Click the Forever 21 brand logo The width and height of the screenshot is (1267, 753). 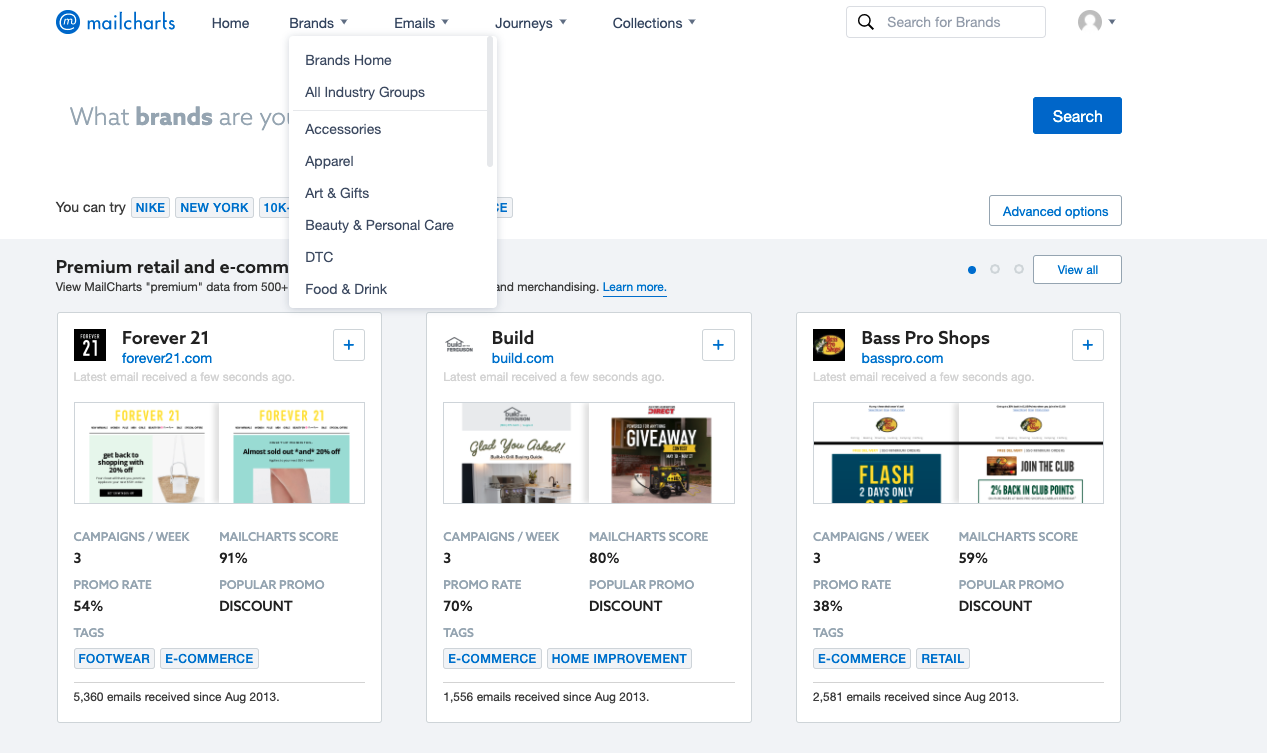pyautogui.click(x=90, y=345)
